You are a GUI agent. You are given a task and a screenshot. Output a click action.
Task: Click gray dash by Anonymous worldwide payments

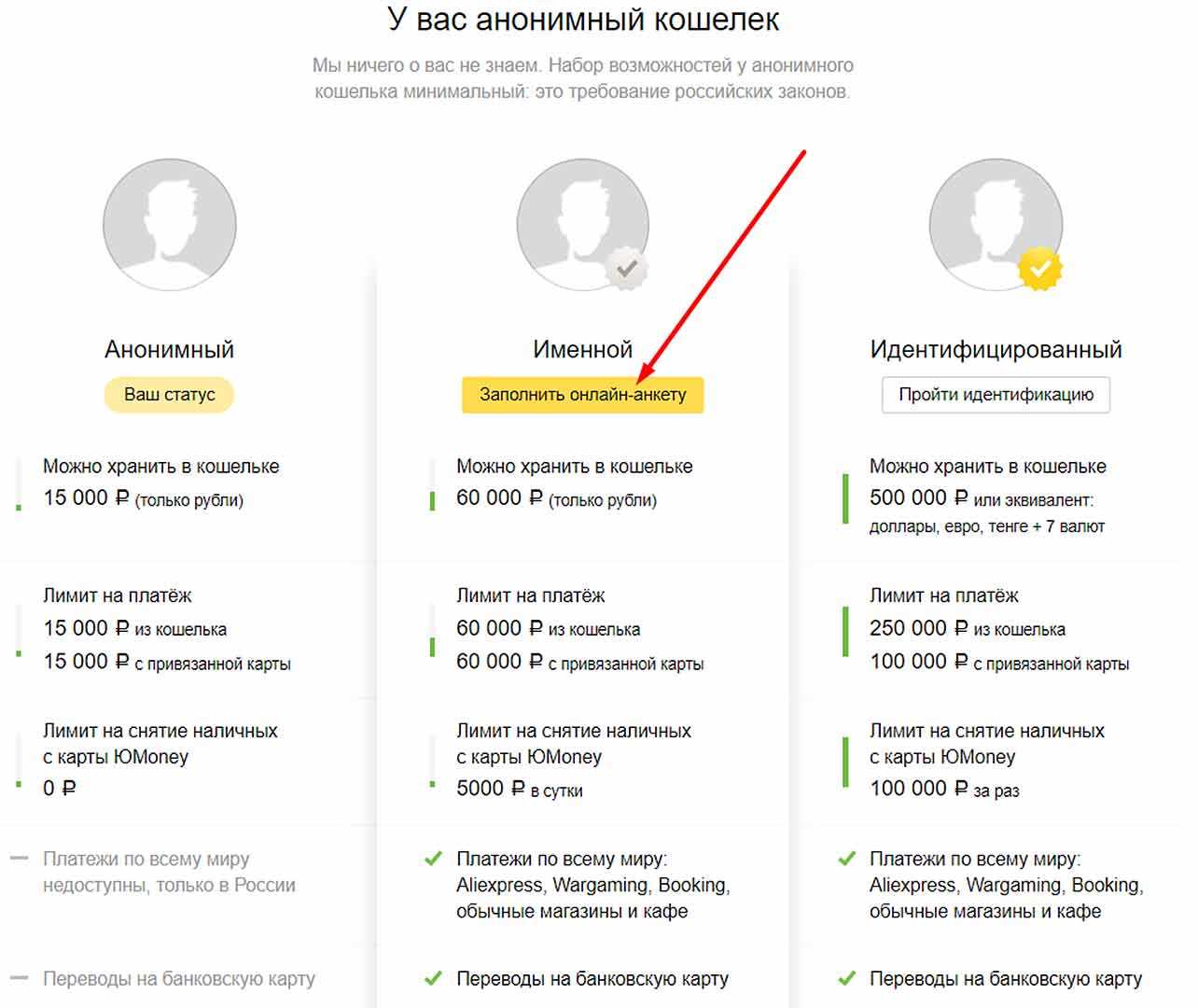tap(19, 859)
